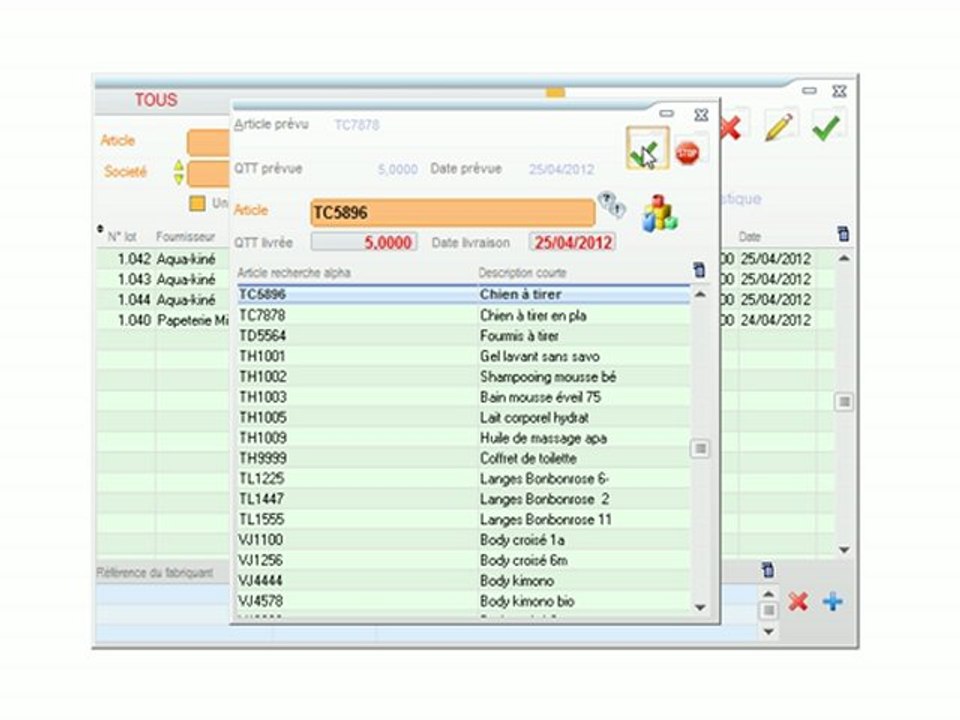Viewport: 960px width, 720px height.
Task: Click the Body kimono bio description
Action: coord(527,601)
